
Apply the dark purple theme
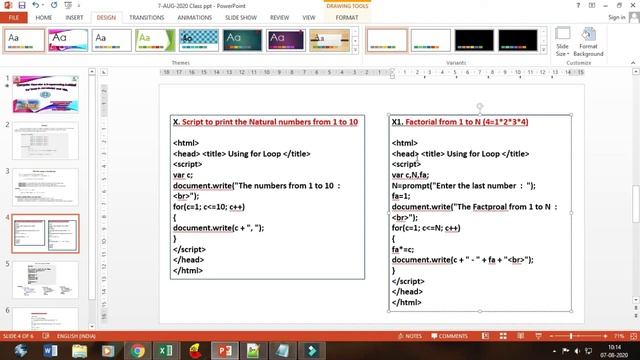click(x=286, y=40)
